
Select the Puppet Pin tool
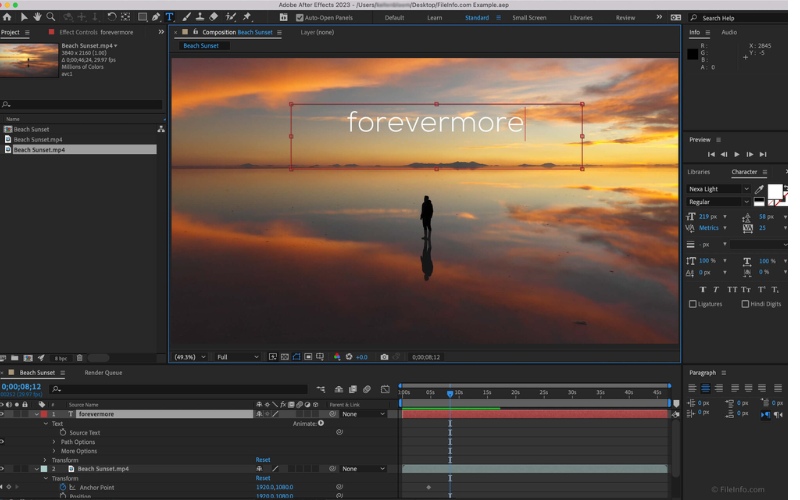(246, 17)
